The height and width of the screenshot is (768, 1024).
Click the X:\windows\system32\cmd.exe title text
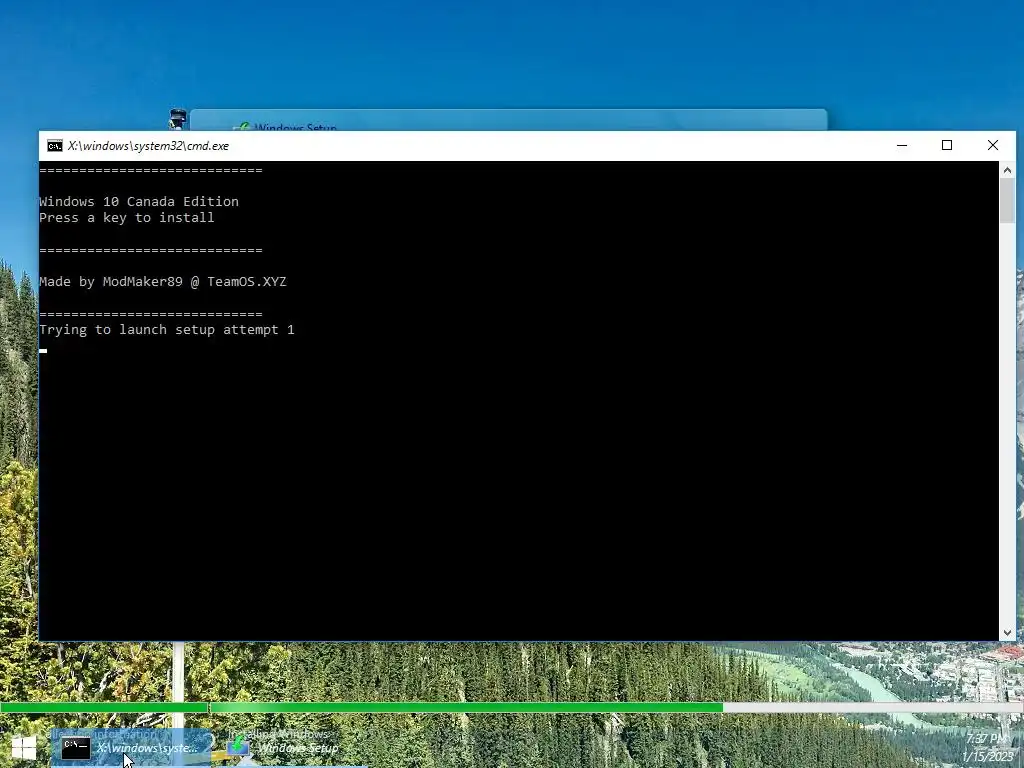click(148, 146)
